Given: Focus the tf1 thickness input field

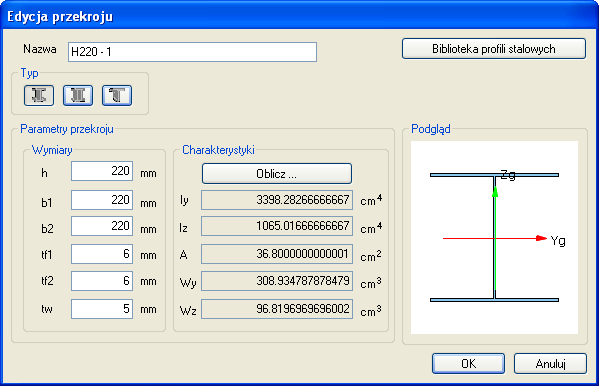Looking at the screenshot, I should pyautogui.click(x=102, y=254).
